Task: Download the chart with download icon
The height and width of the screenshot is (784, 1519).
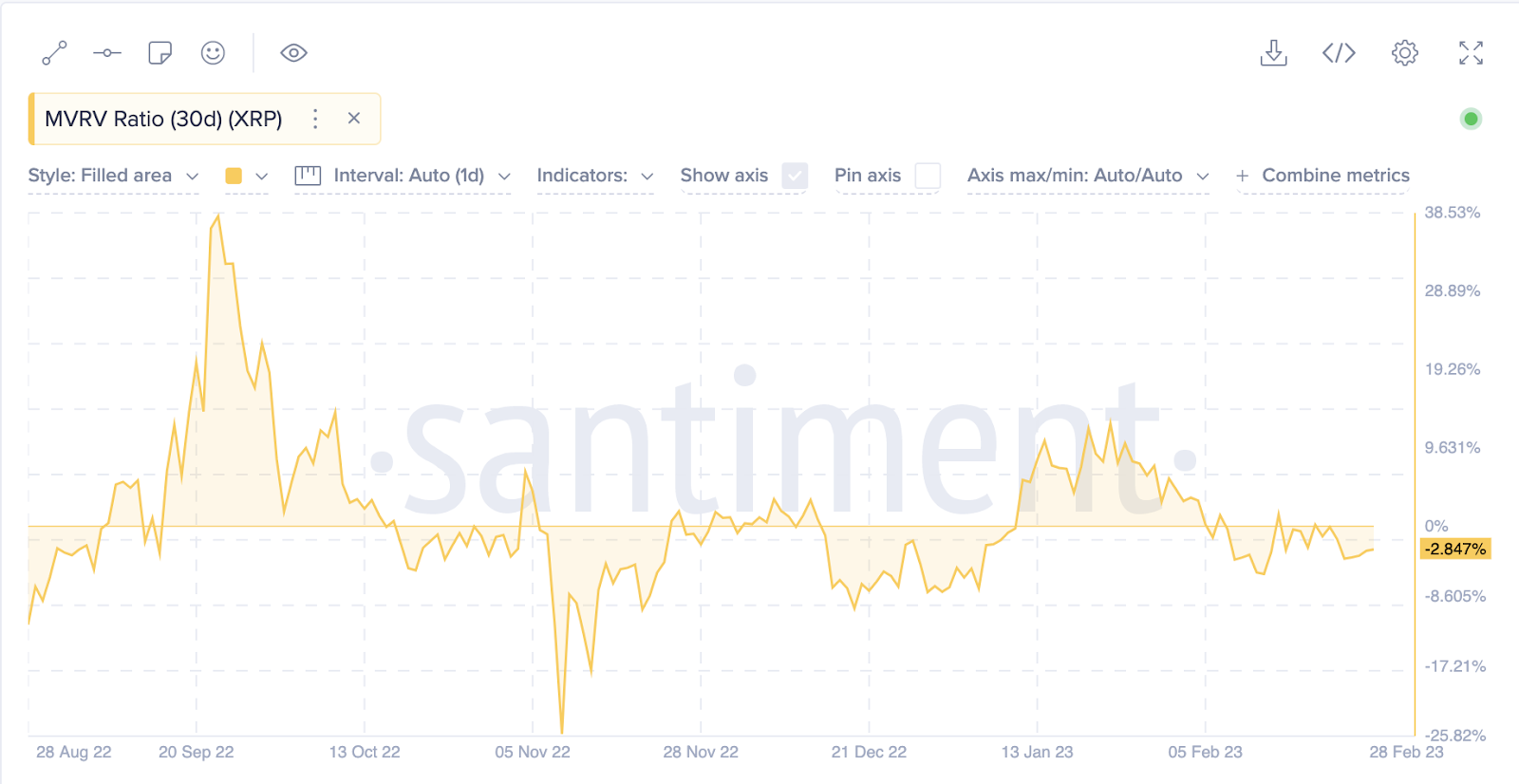Action: 1273,53
